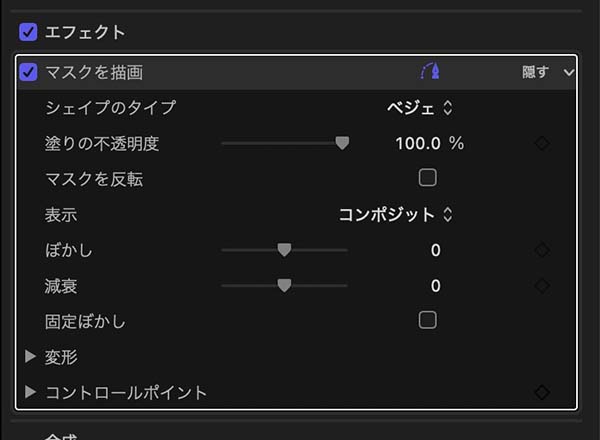Uncheck the マスクを描画 effect checkbox
600x440 pixels.
tap(28, 72)
